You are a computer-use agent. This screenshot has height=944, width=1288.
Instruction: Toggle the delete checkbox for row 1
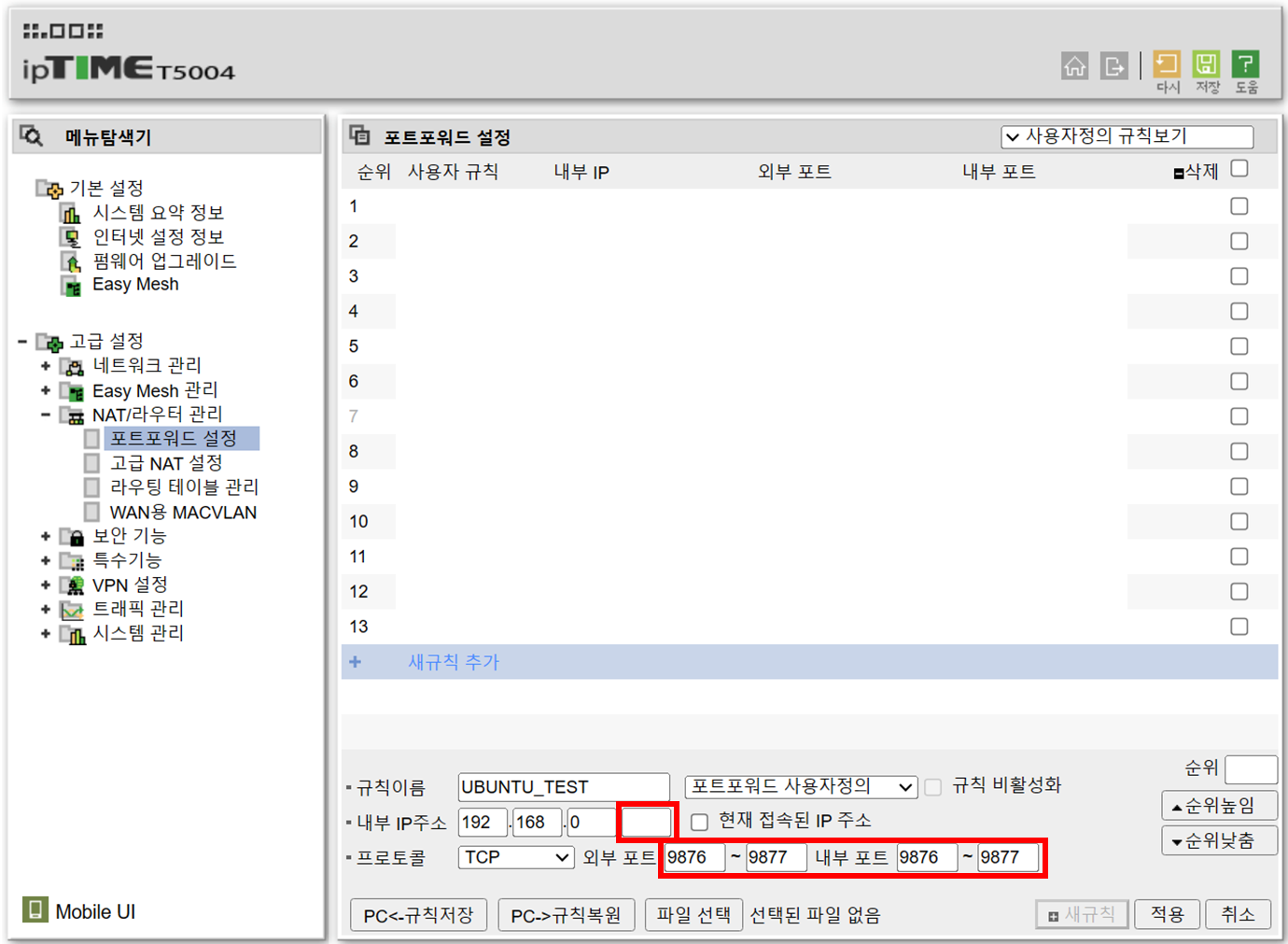[x=1239, y=206]
